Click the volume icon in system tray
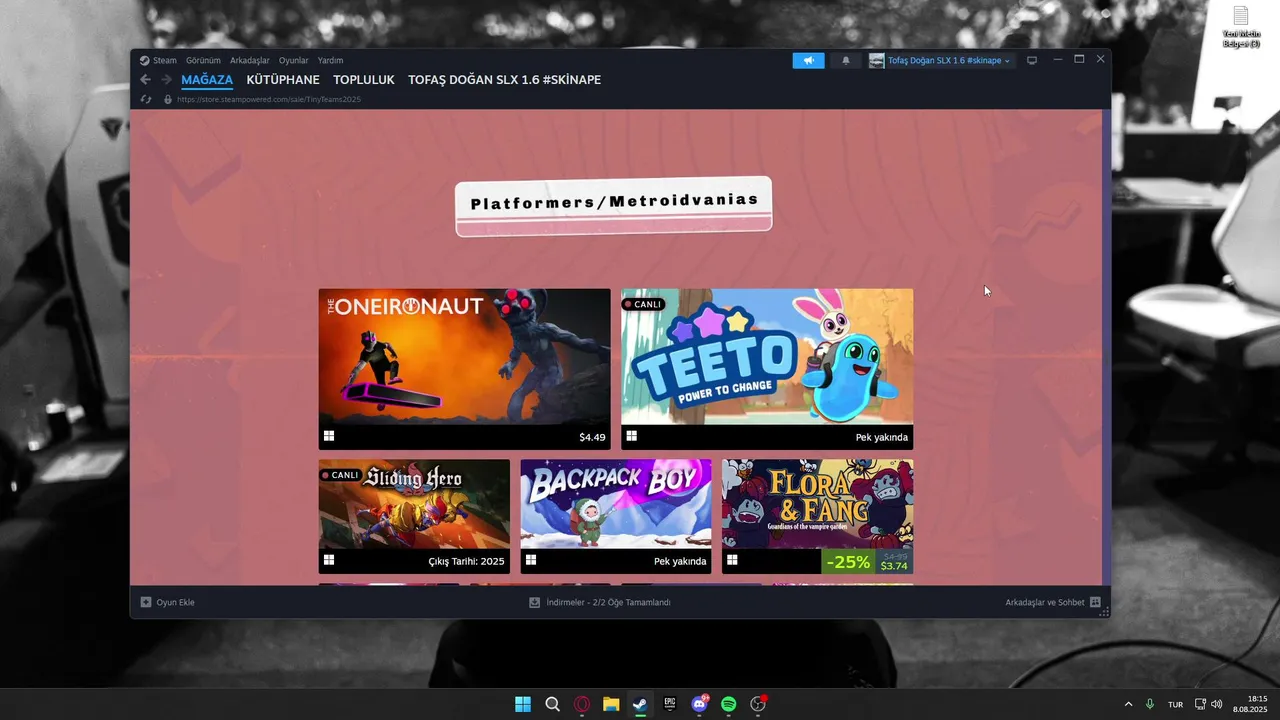The height and width of the screenshot is (720, 1280). click(1216, 704)
